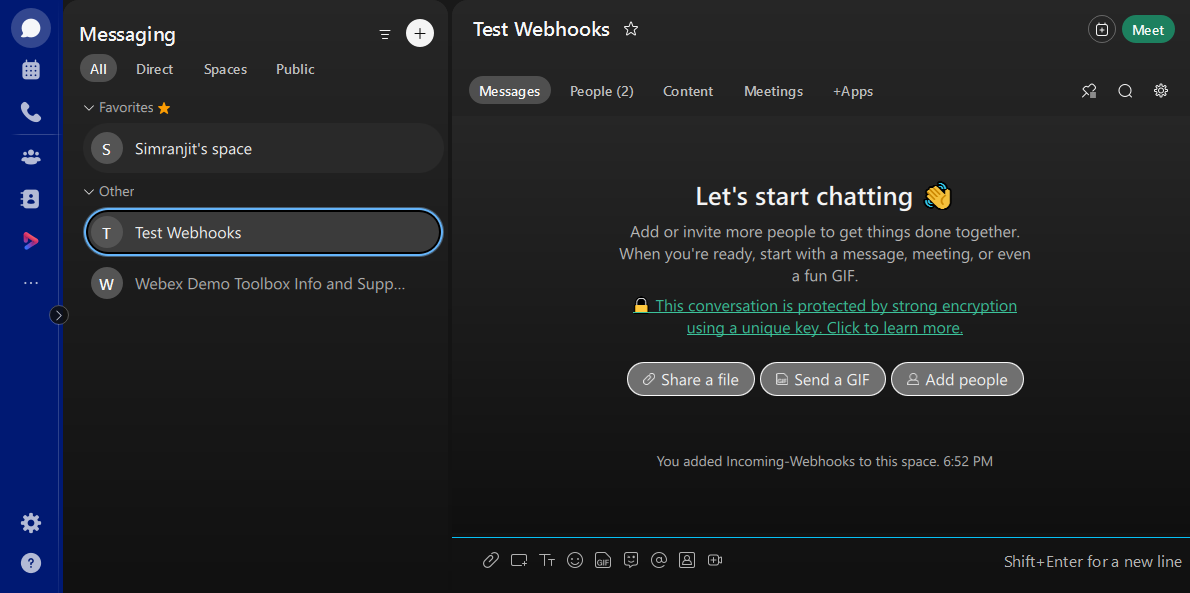Switch to the People tab
1190x593 pixels.
[601, 90]
